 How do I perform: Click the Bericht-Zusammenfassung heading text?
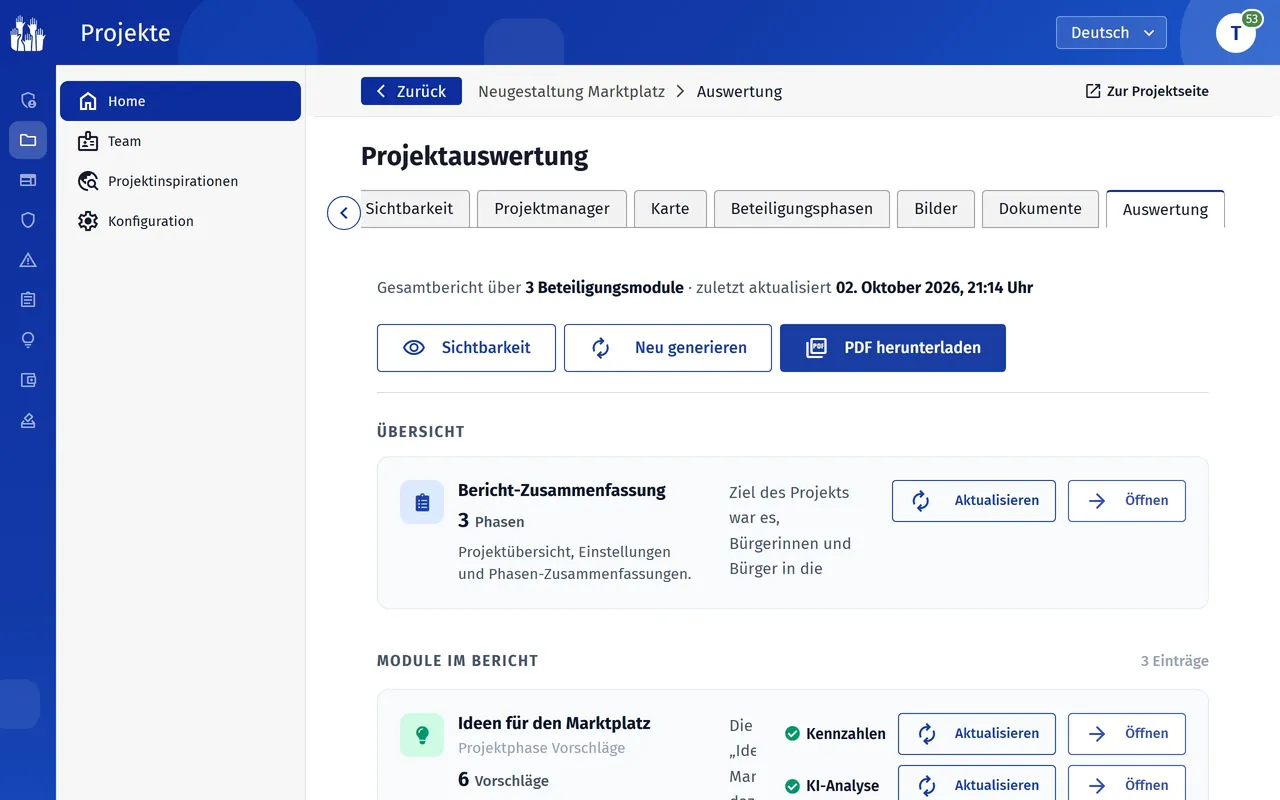click(562, 490)
